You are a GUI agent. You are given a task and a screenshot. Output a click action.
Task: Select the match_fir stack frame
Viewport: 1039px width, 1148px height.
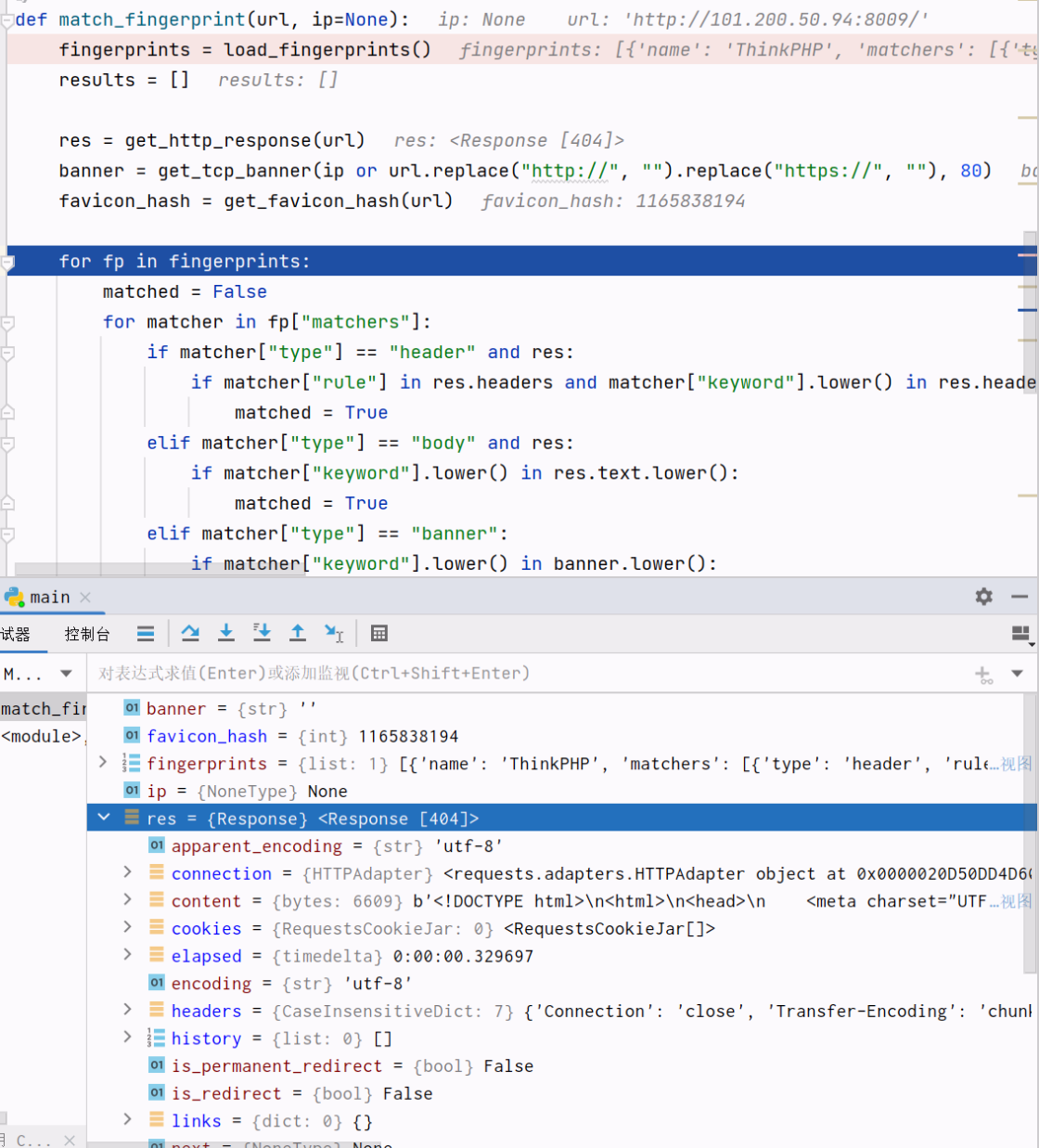[43, 708]
